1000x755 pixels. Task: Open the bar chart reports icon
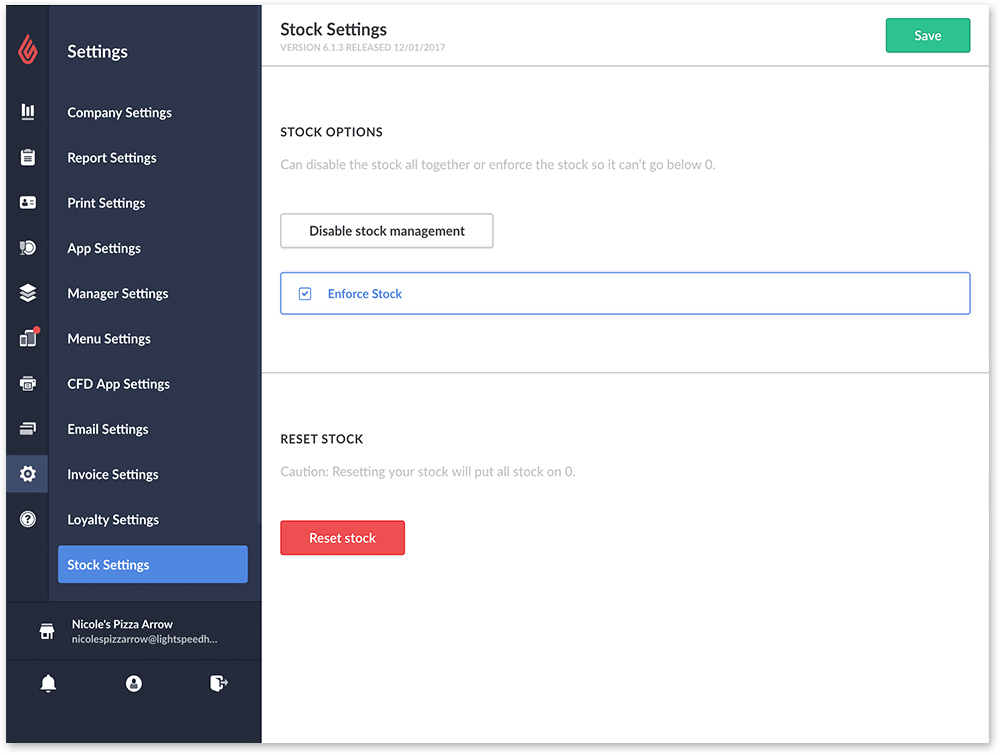point(27,112)
